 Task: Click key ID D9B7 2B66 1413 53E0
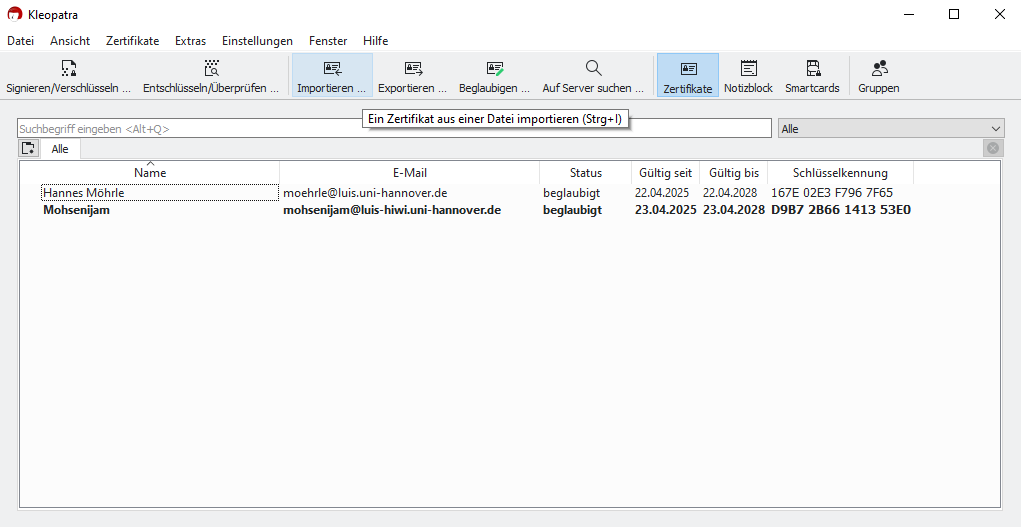pos(841,210)
